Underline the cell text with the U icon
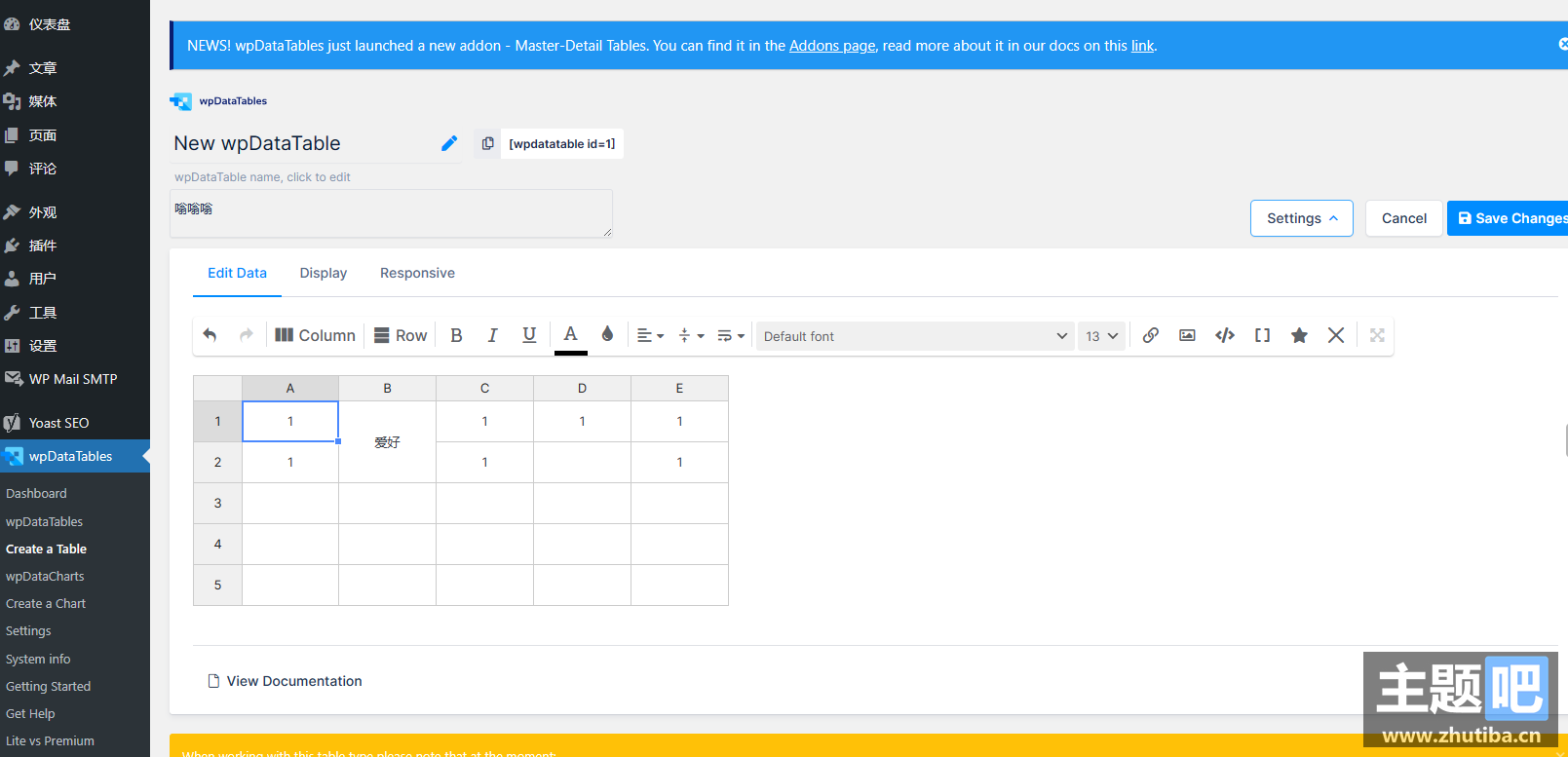The image size is (1568, 757). point(529,335)
